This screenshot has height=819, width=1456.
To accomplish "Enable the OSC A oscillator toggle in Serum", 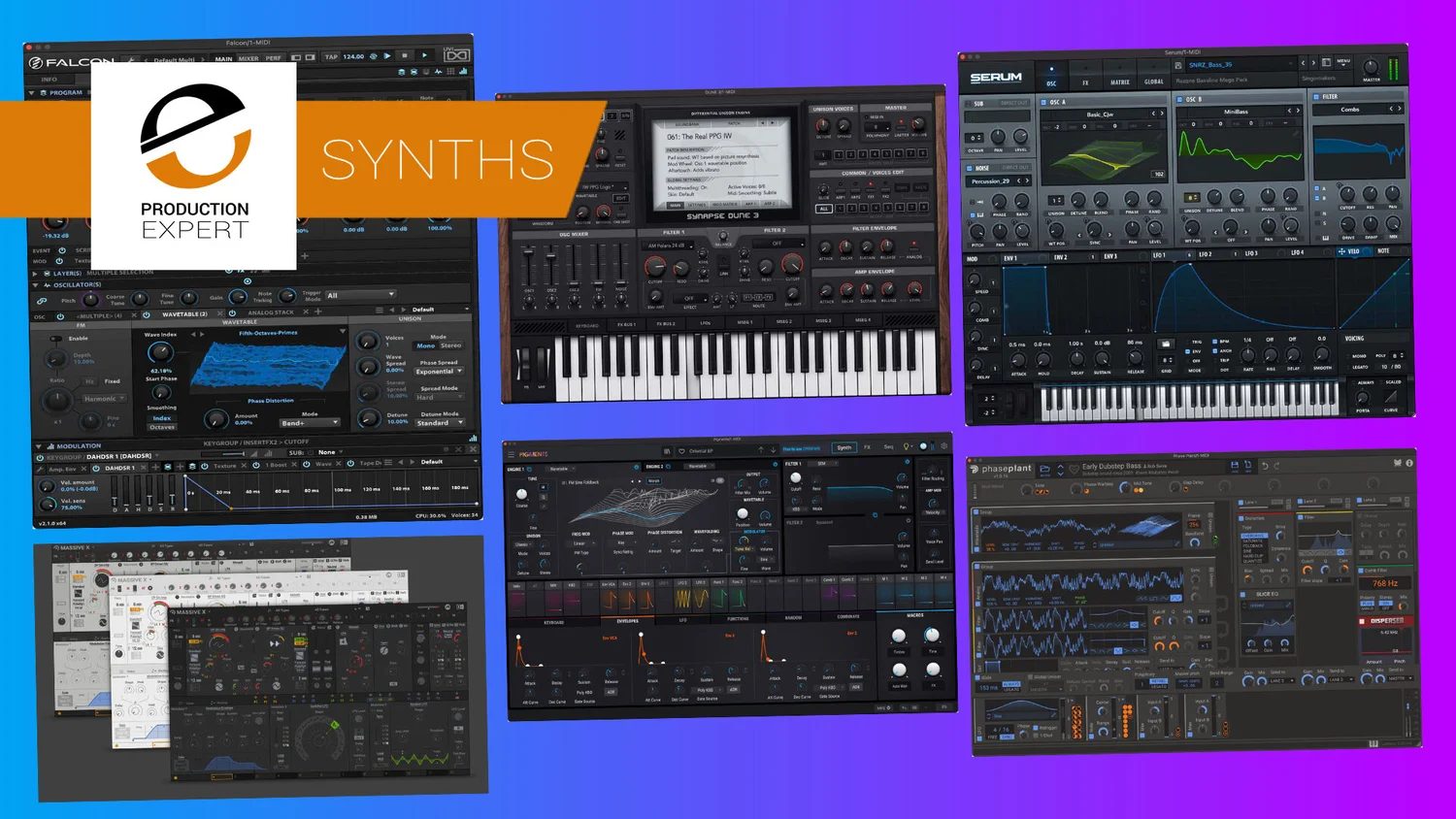I will click(1043, 103).
